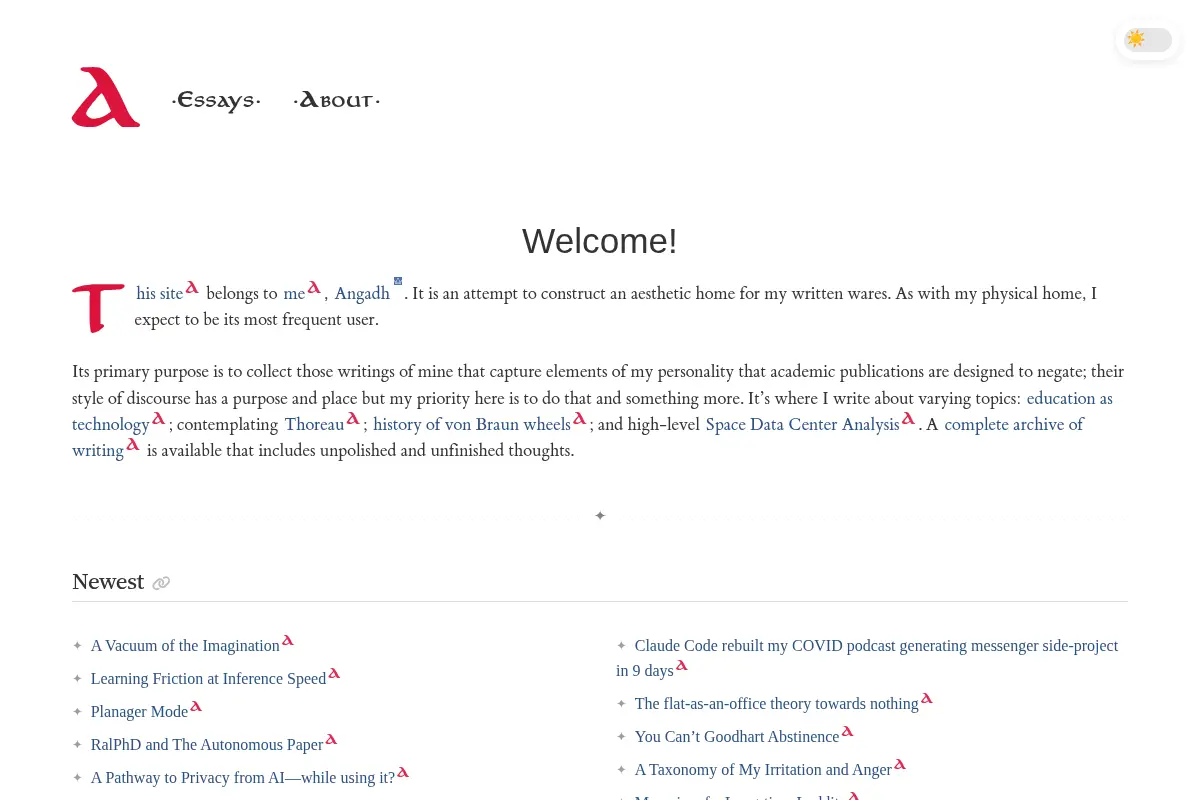The image size is (1200, 800).
Task: Click the red glyph after Planager Mode
Action: (196, 706)
